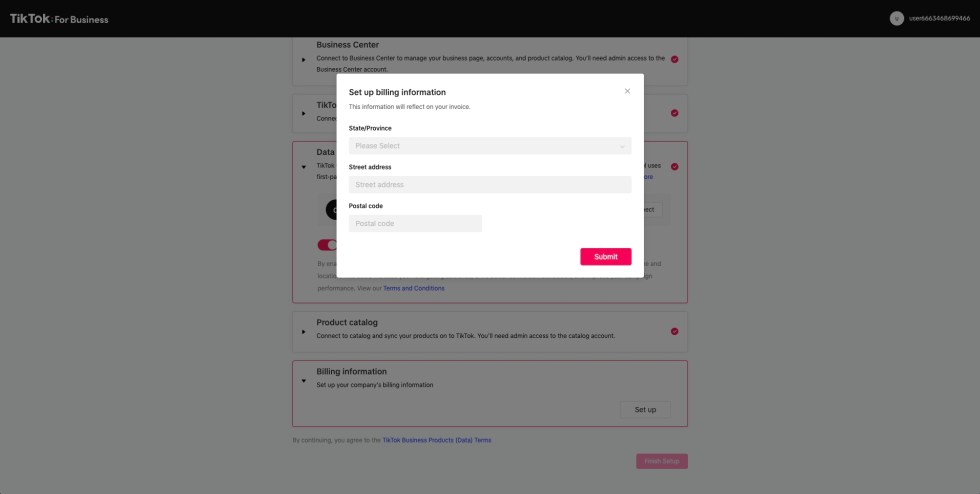Click the Postal code input field
Viewport: 980px width, 494px height.
[415, 223]
